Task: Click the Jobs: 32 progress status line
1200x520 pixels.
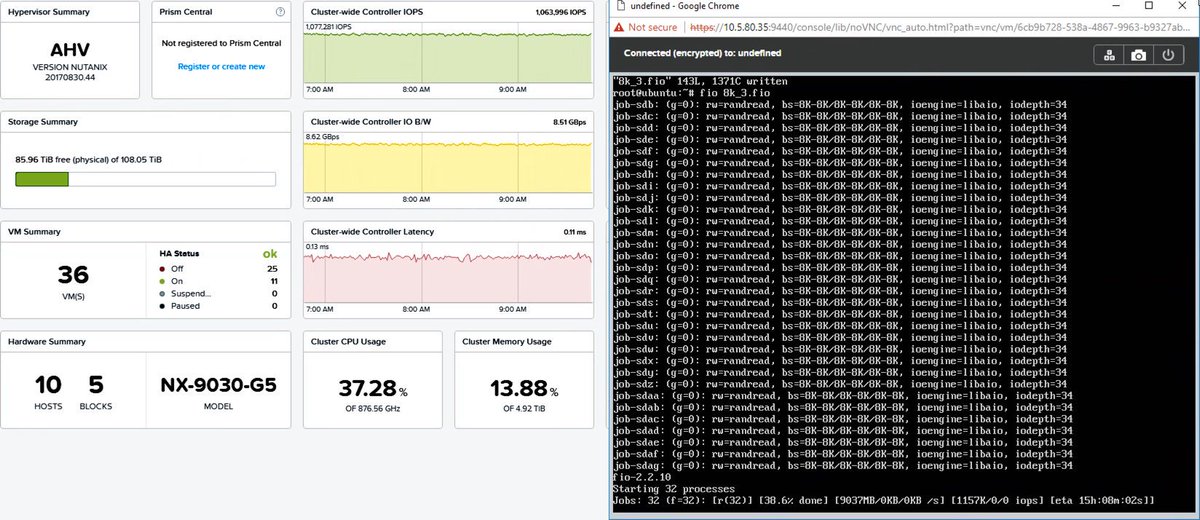Action: tap(884, 500)
